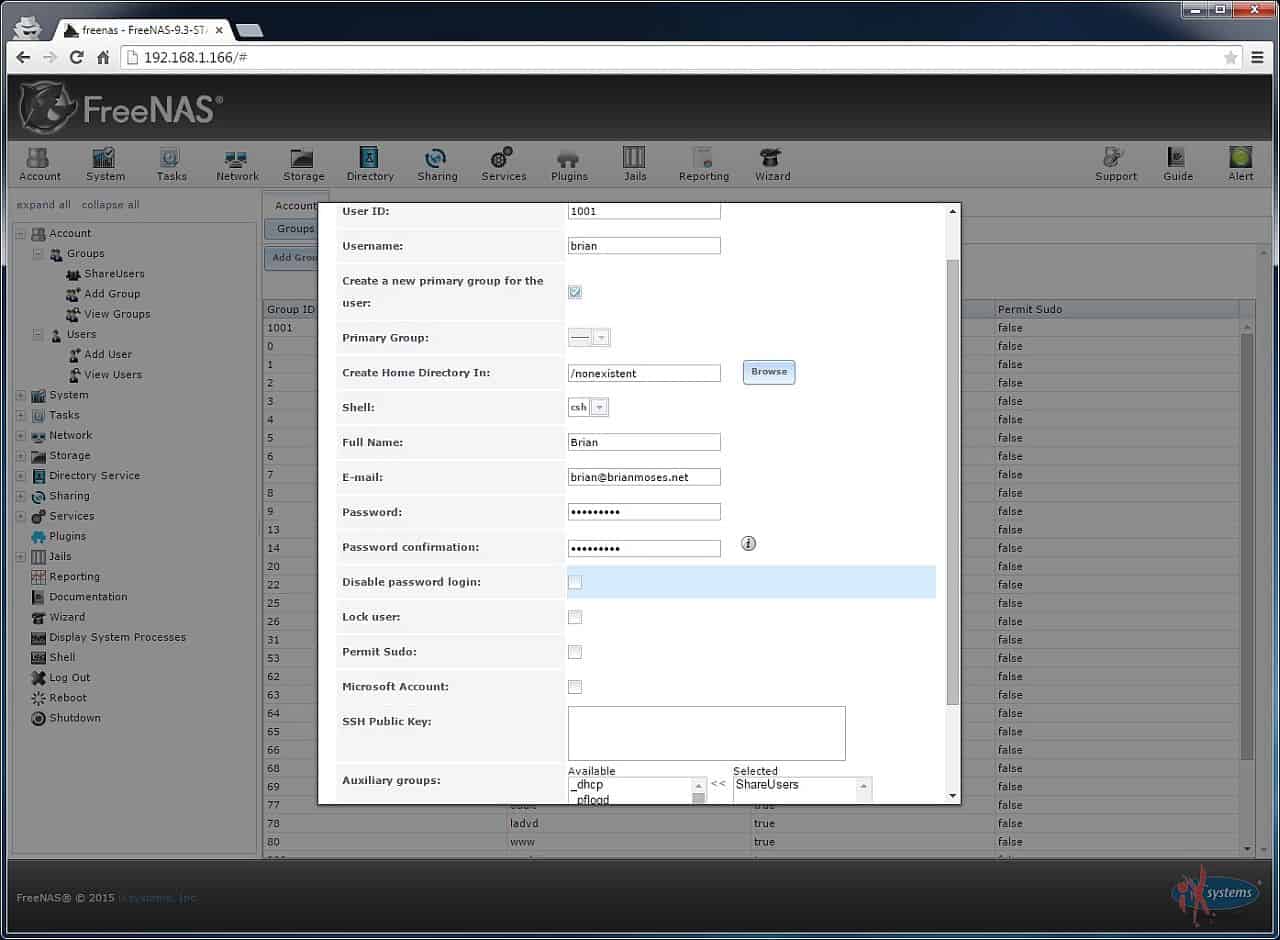Open the System toolbar icon

click(x=105, y=164)
